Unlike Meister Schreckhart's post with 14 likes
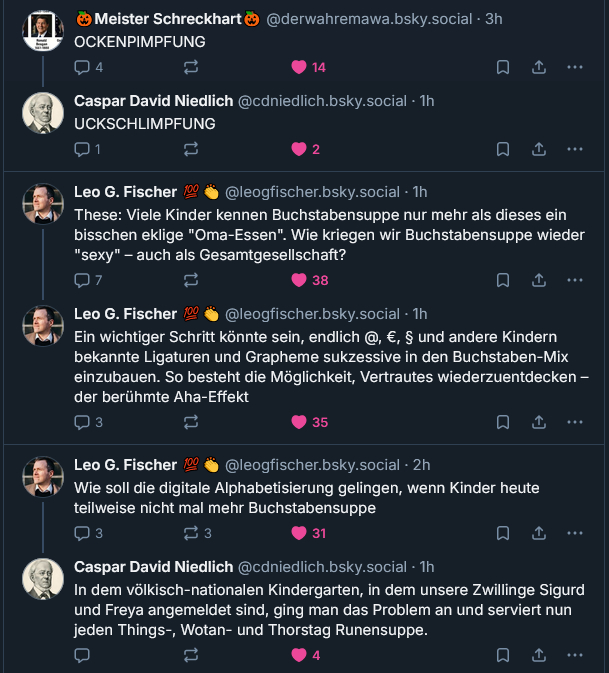Screen dimensions: 609x673 tap(298, 67)
